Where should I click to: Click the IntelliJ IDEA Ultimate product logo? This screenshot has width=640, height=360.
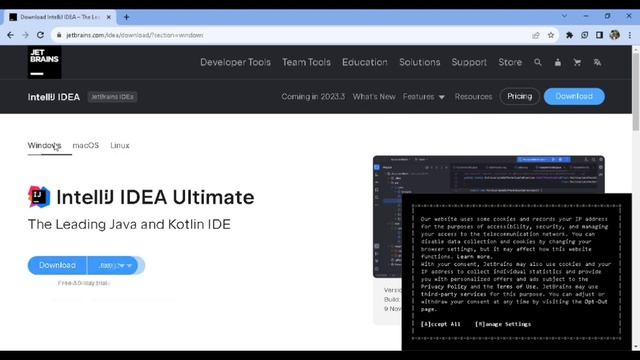coord(39,197)
